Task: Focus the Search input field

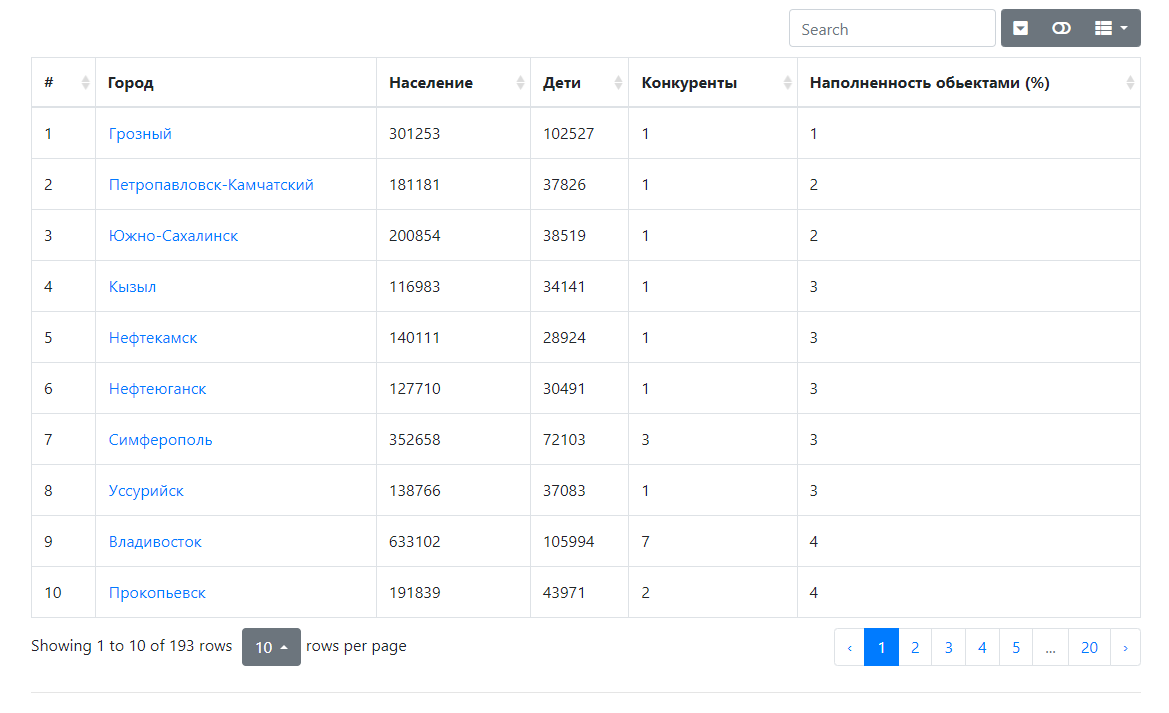Action: click(x=892, y=29)
